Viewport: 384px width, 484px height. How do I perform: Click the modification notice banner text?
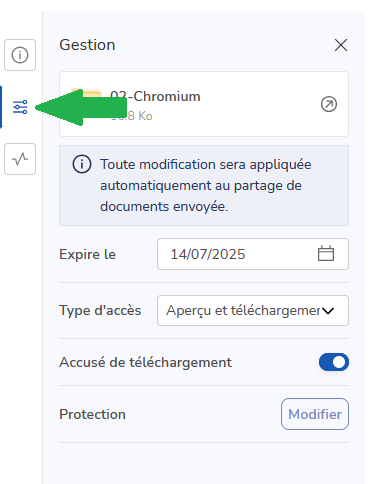point(206,185)
